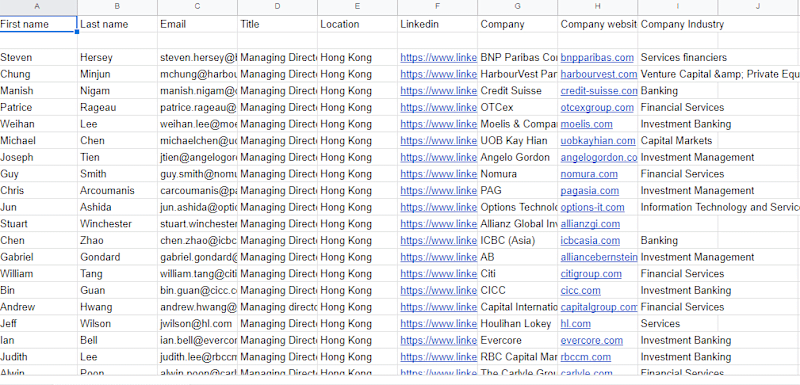The height and width of the screenshot is (385, 800).
Task: Open options-it.com website link
Action: (592, 208)
